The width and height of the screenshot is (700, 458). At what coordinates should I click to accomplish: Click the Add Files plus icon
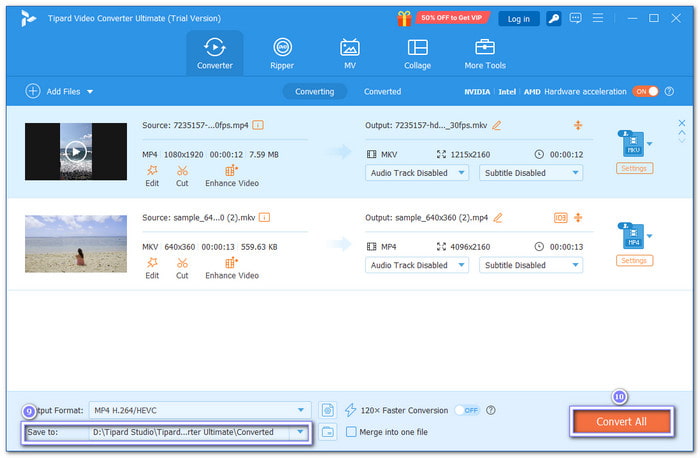tap(33, 91)
